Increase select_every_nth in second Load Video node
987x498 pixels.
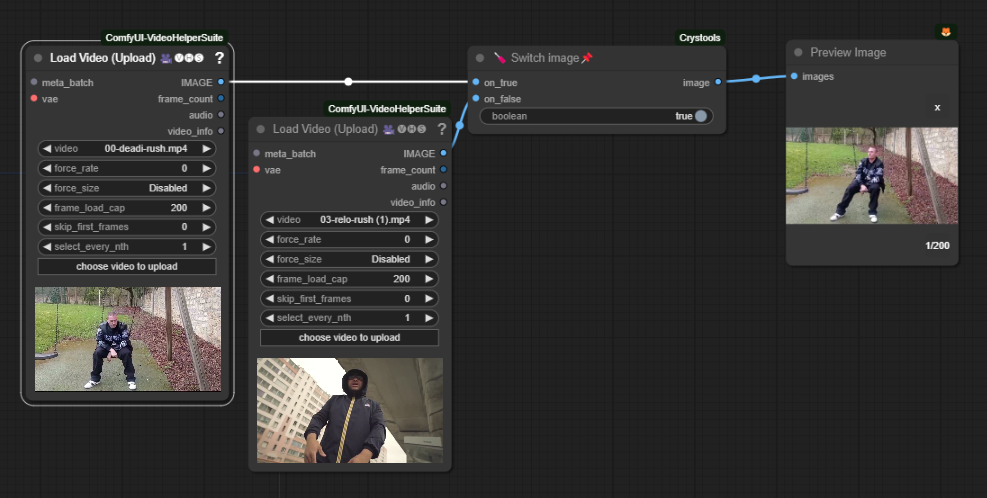[429, 318]
